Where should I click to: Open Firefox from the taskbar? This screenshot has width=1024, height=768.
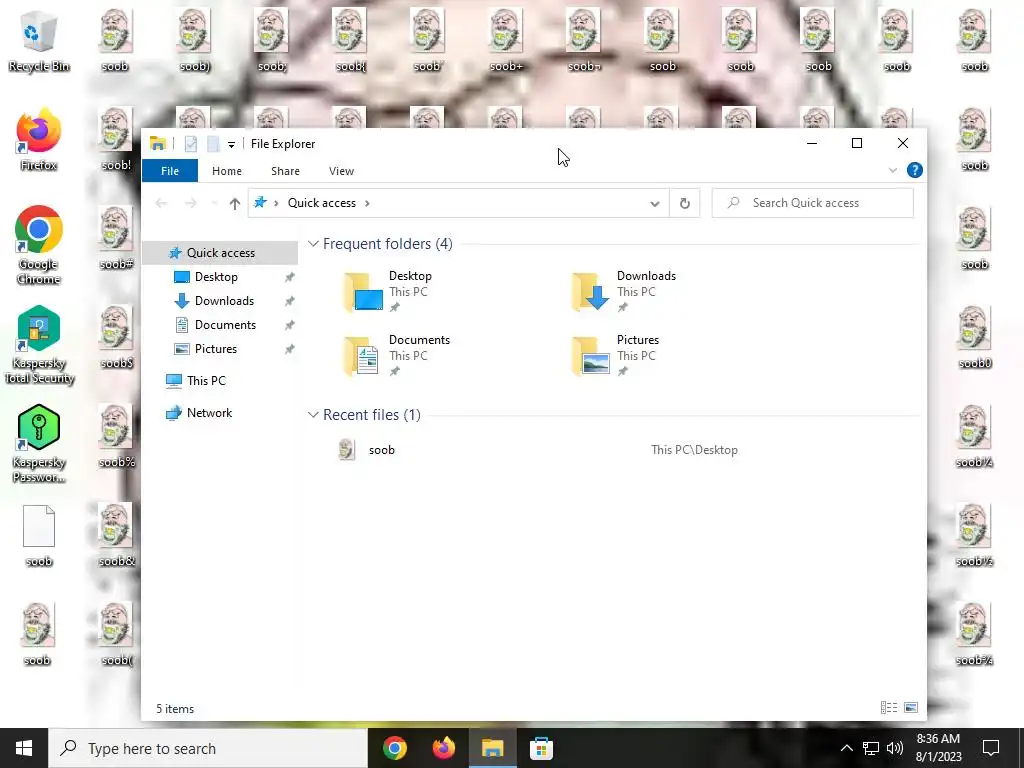click(444, 748)
